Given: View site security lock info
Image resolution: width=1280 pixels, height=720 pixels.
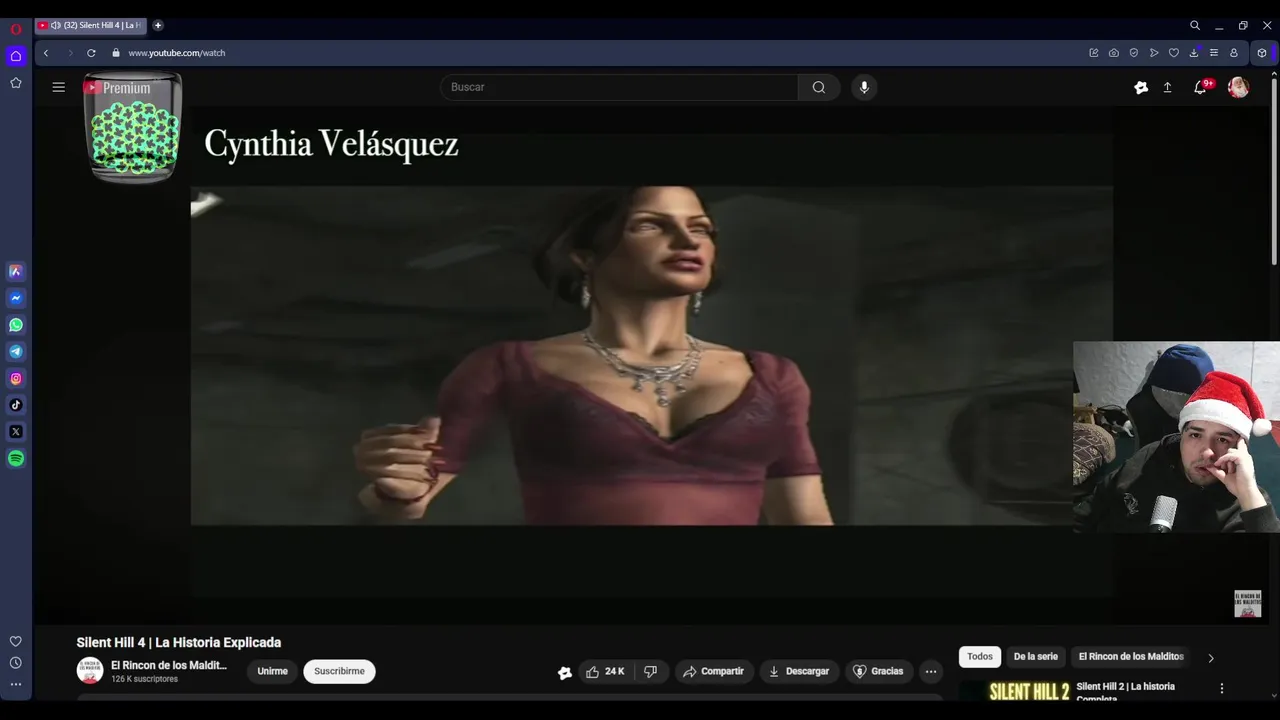Looking at the screenshot, I should 116,53.
